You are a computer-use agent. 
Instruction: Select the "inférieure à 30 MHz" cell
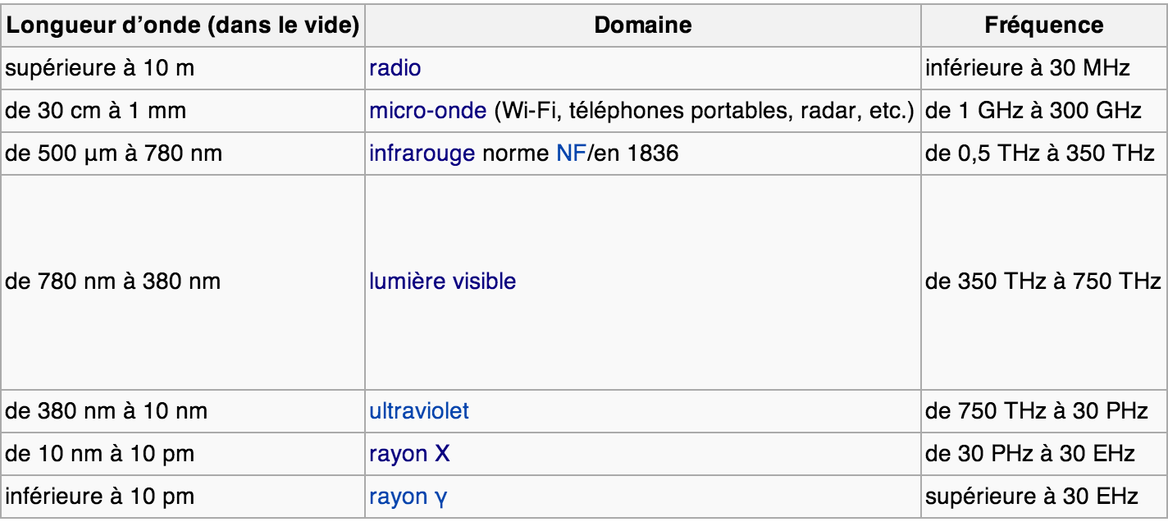click(x=1027, y=68)
